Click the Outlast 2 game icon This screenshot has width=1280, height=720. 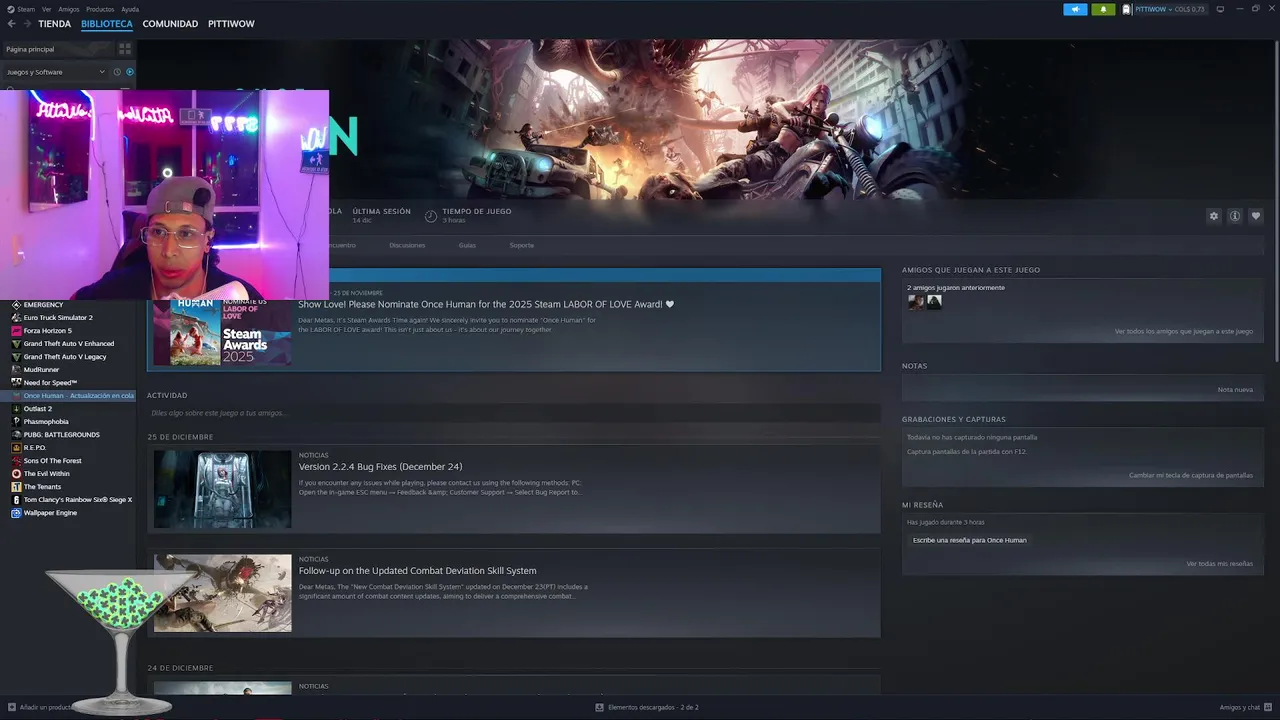pyautogui.click(x=16, y=409)
